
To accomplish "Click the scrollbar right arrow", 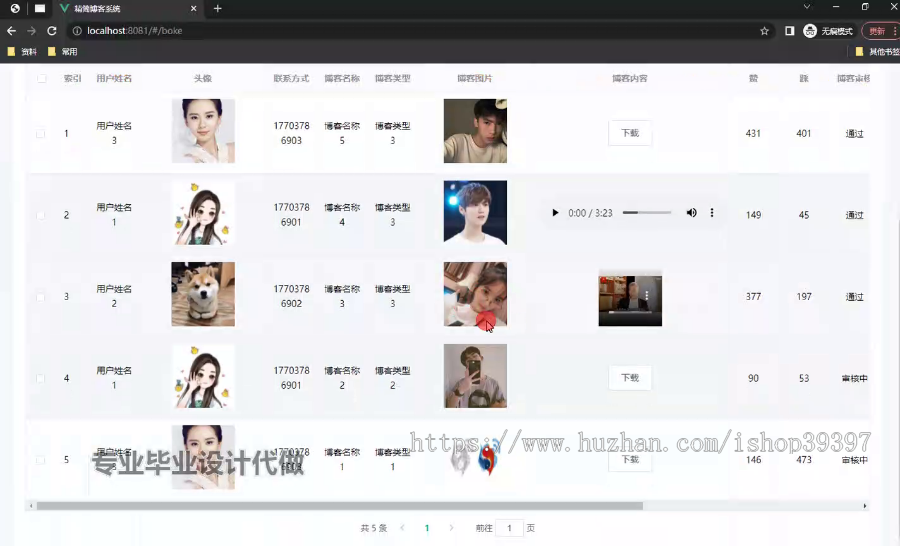I will [x=865, y=506].
